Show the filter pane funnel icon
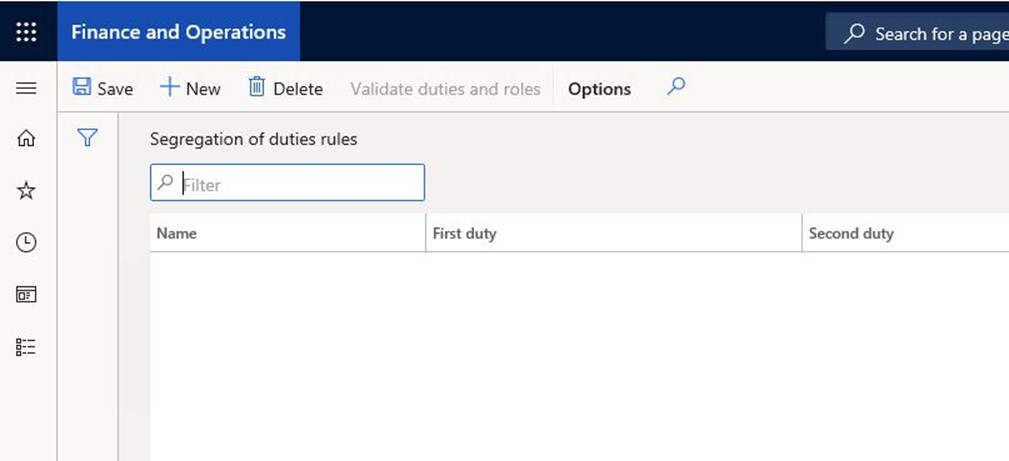The height and width of the screenshot is (461, 1009). click(x=88, y=137)
